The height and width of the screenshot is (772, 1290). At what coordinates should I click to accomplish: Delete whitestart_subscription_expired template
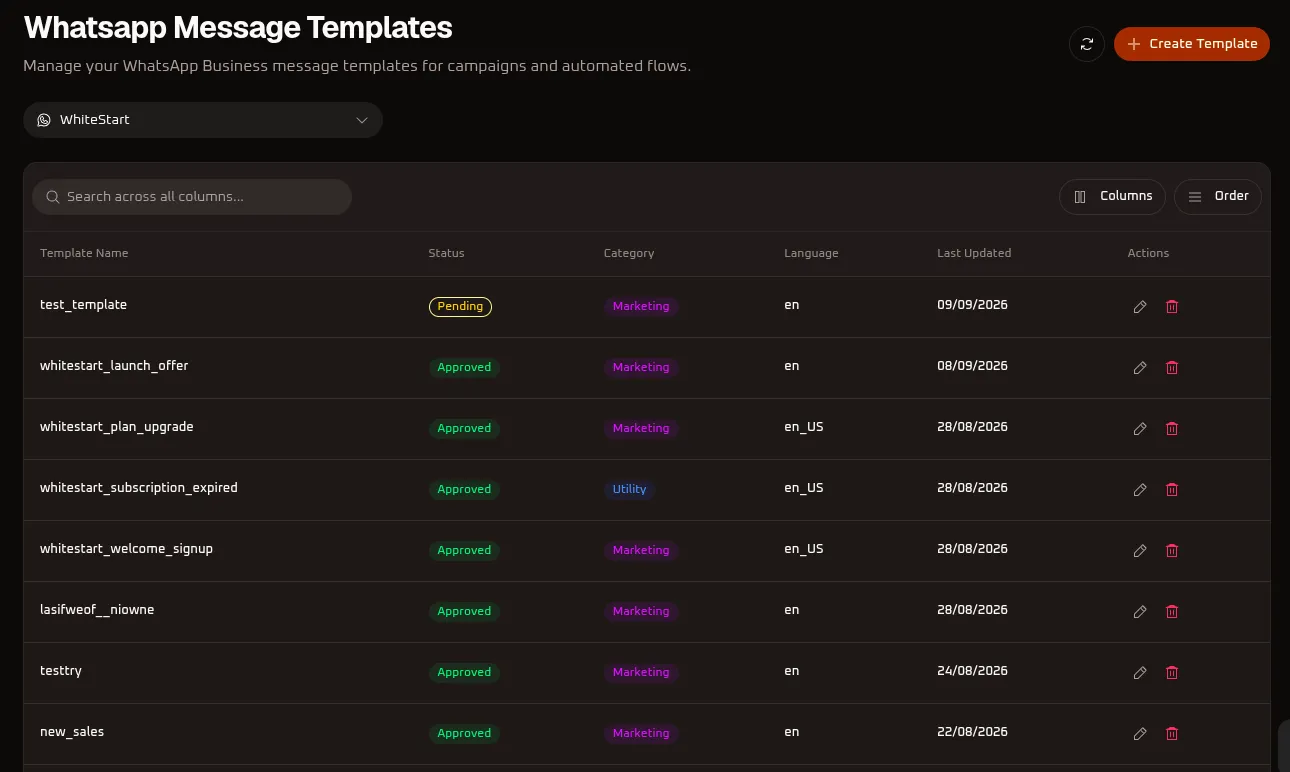tap(1172, 490)
